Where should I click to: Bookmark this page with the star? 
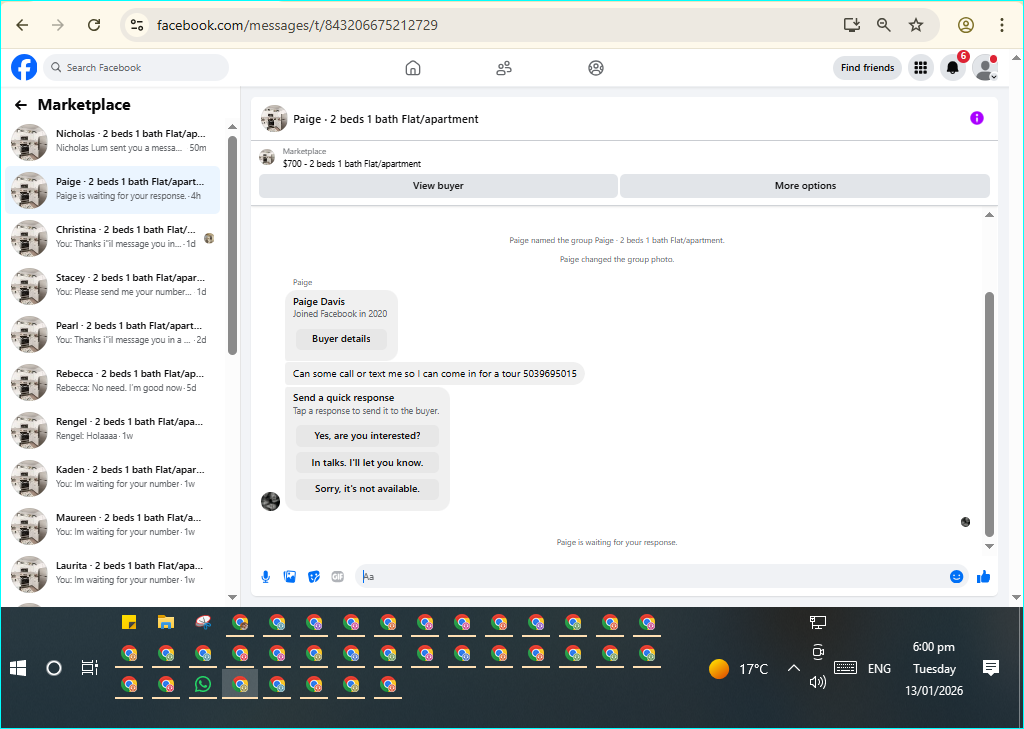[x=916, y=25]
